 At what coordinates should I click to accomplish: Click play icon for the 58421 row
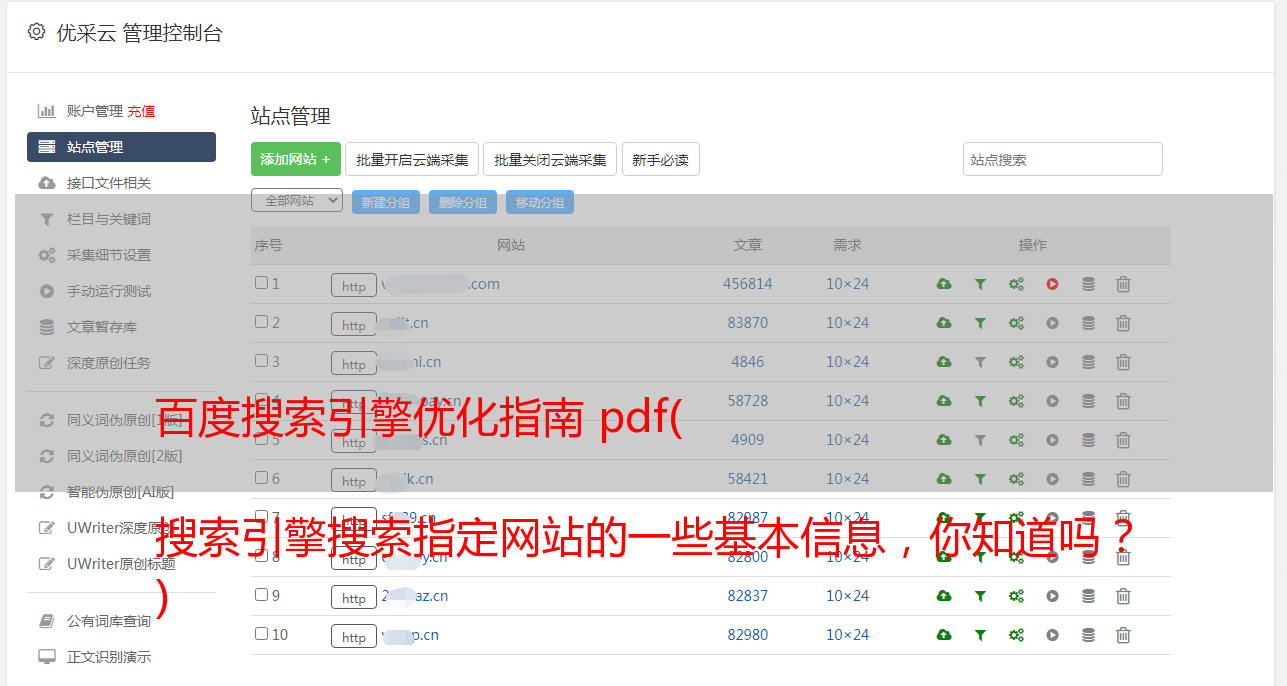tap(1052, 479)
